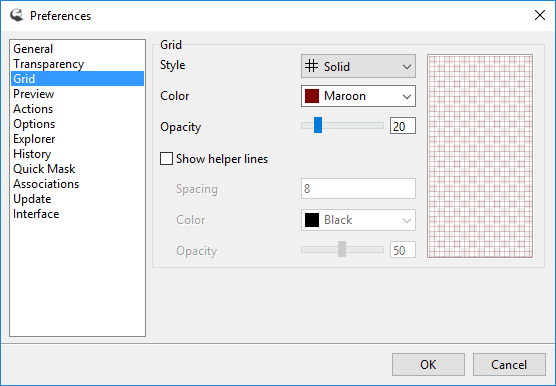Open the Maroon grid color dropdown
This screenshot has width=556, height=386.
(358, 96)
